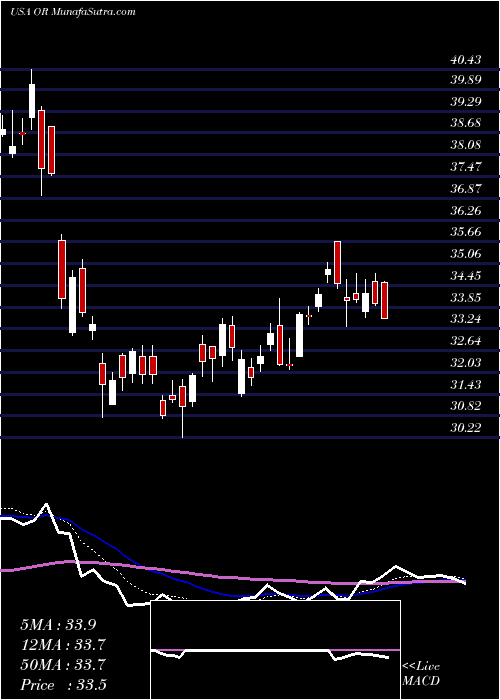Click the 33.85 price level label
The width and height of the screenshot is (500, 700).
pos(466,297)
